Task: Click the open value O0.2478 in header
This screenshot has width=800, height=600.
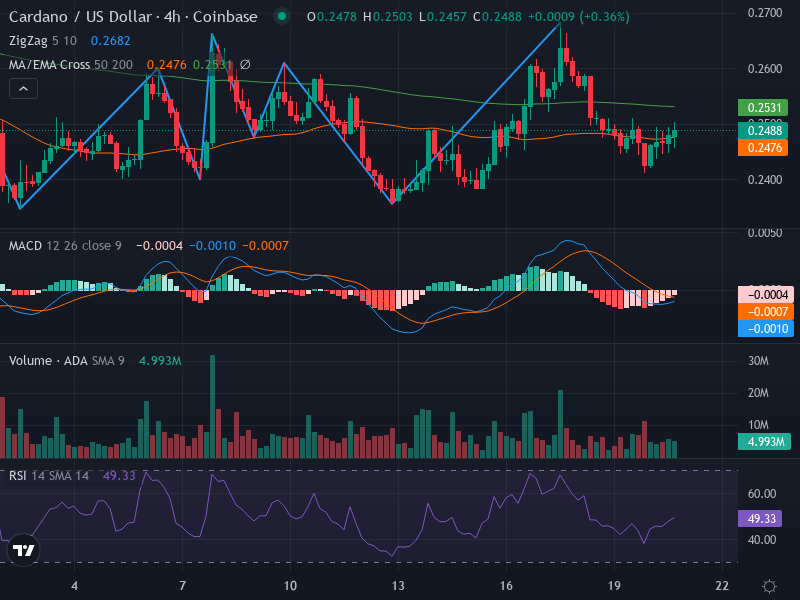Action: (x=332, y=17)
